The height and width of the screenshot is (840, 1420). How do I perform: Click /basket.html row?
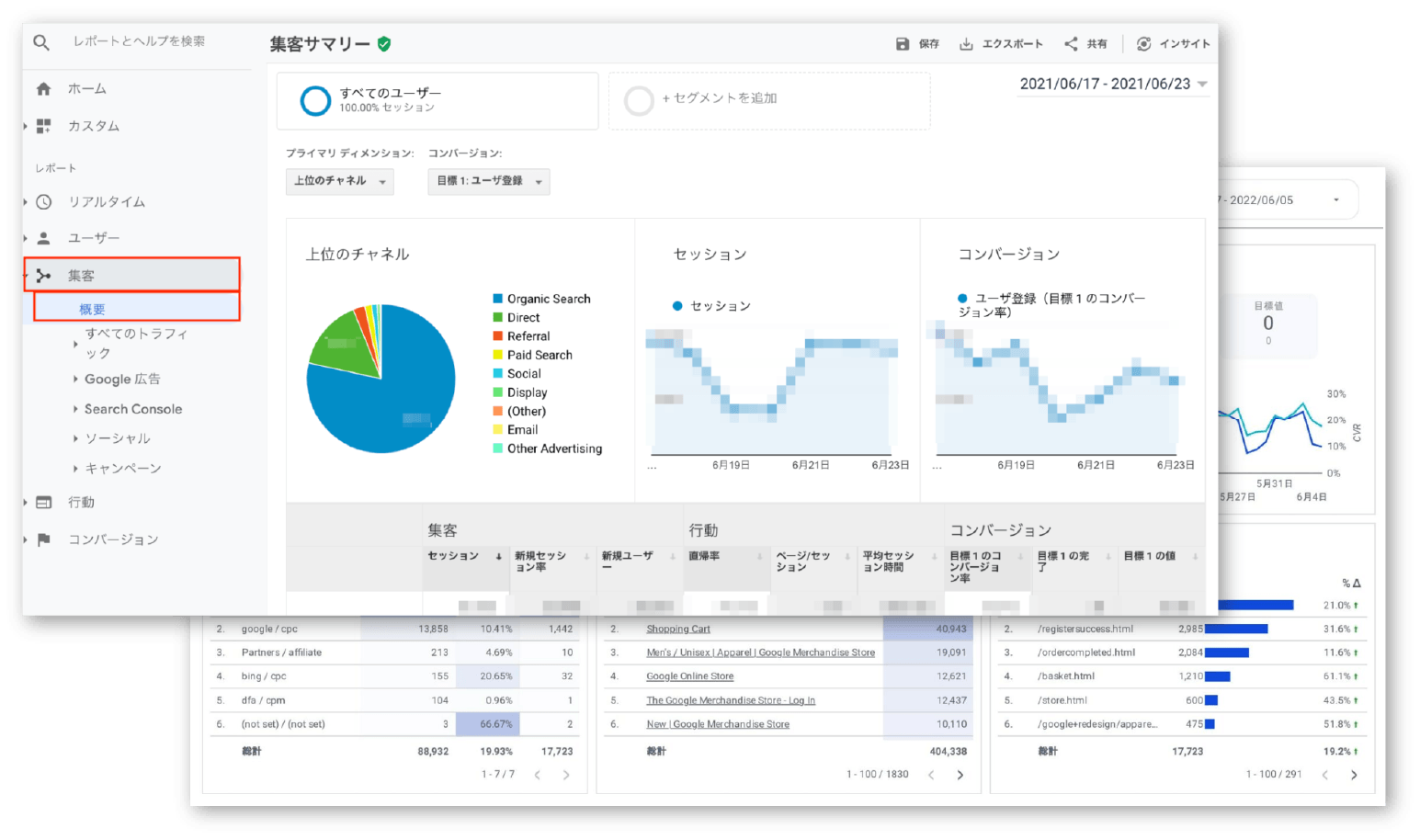pyautogui.click(x=1182, y=676)
